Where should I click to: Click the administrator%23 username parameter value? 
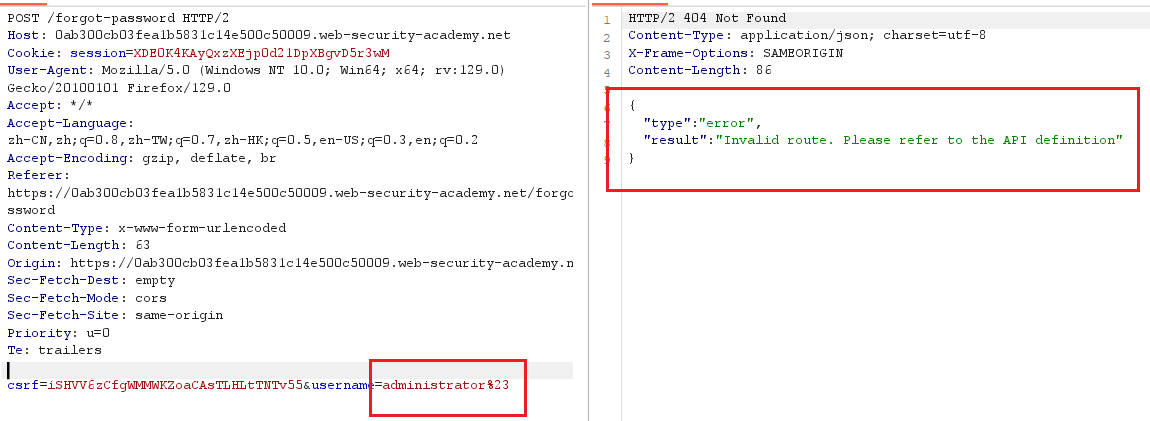tap(446, 385)
